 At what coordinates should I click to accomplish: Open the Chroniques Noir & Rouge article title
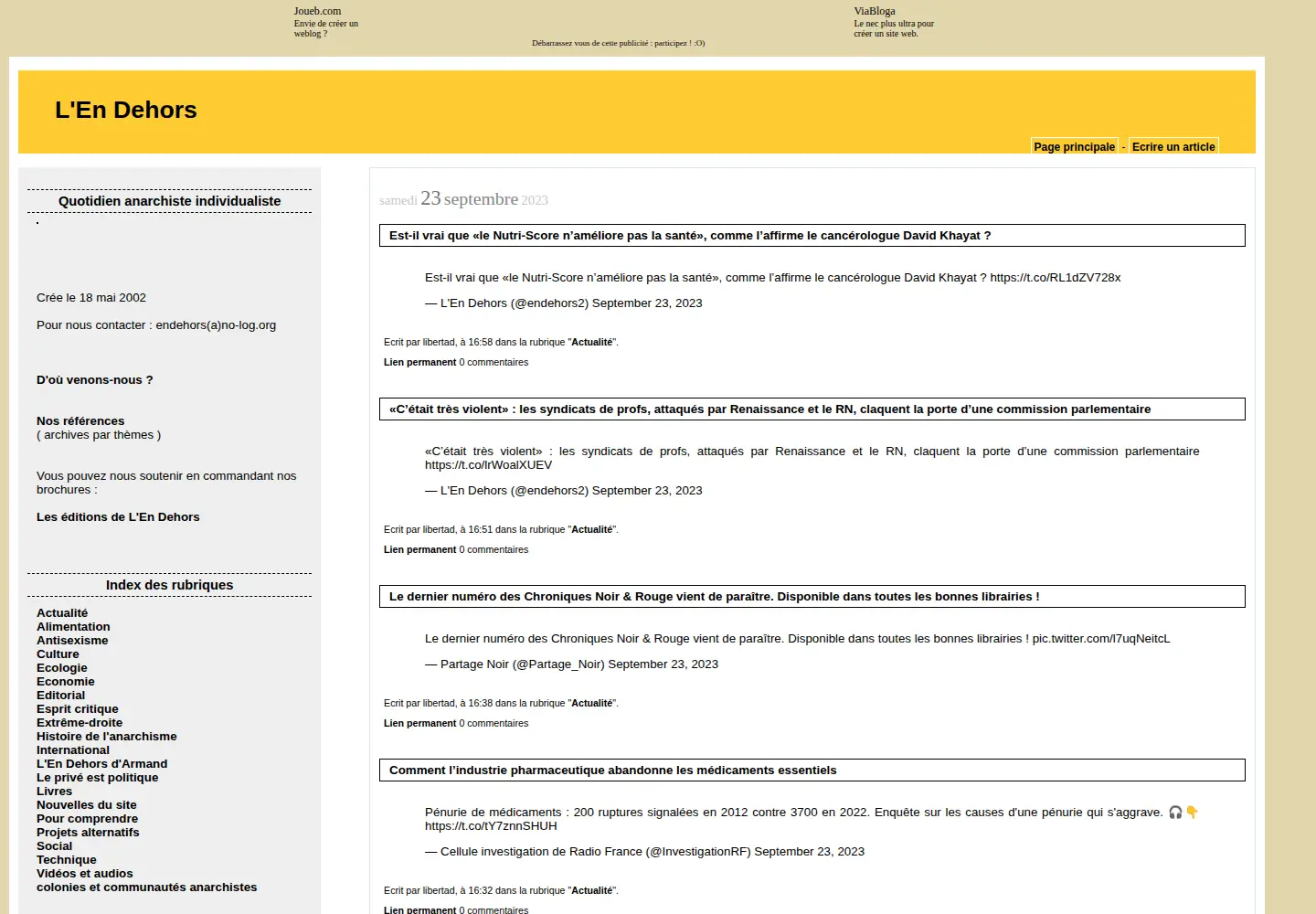click(x=715, y=597)
